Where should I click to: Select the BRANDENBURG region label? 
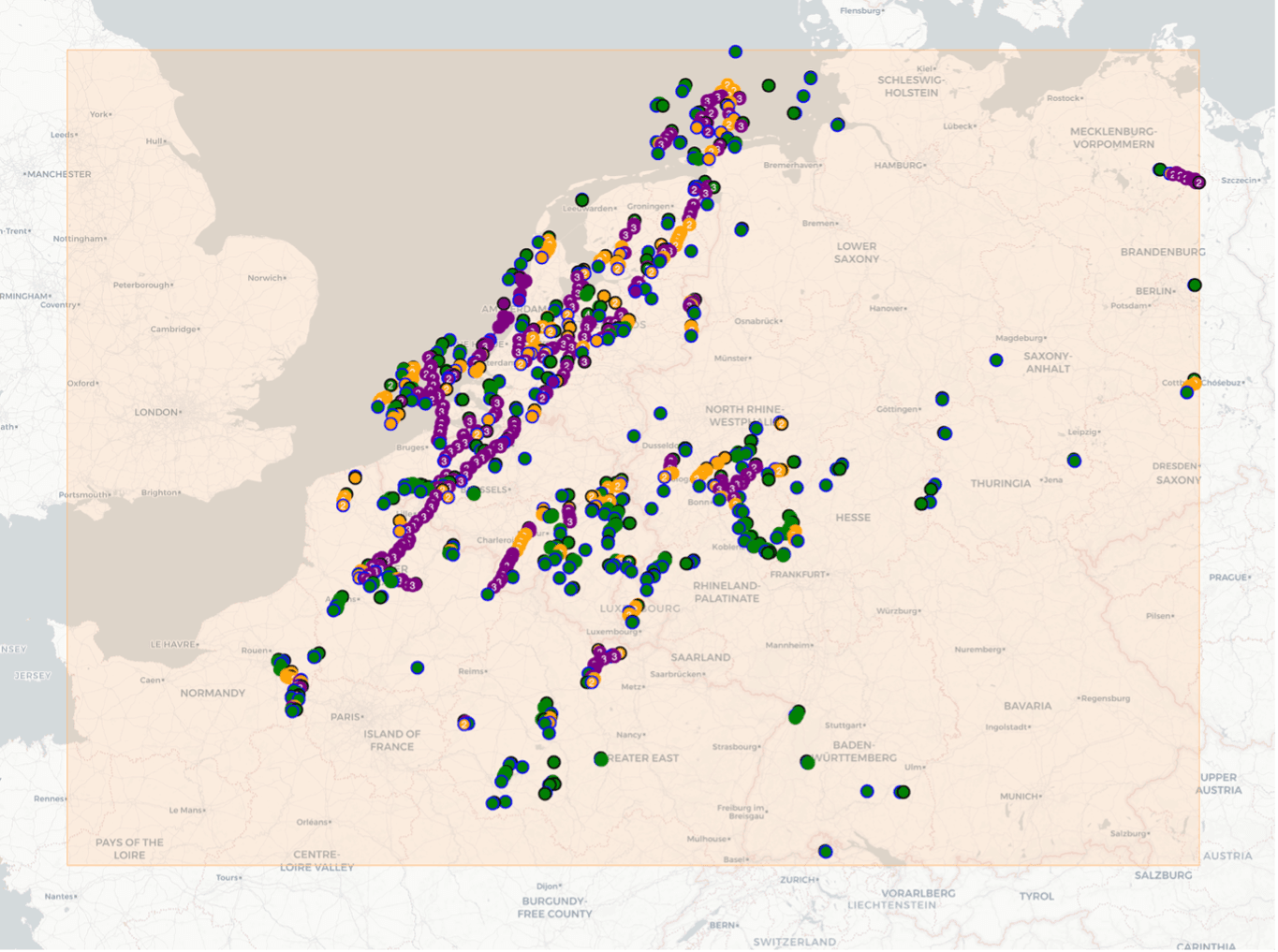click(1164, 253)
